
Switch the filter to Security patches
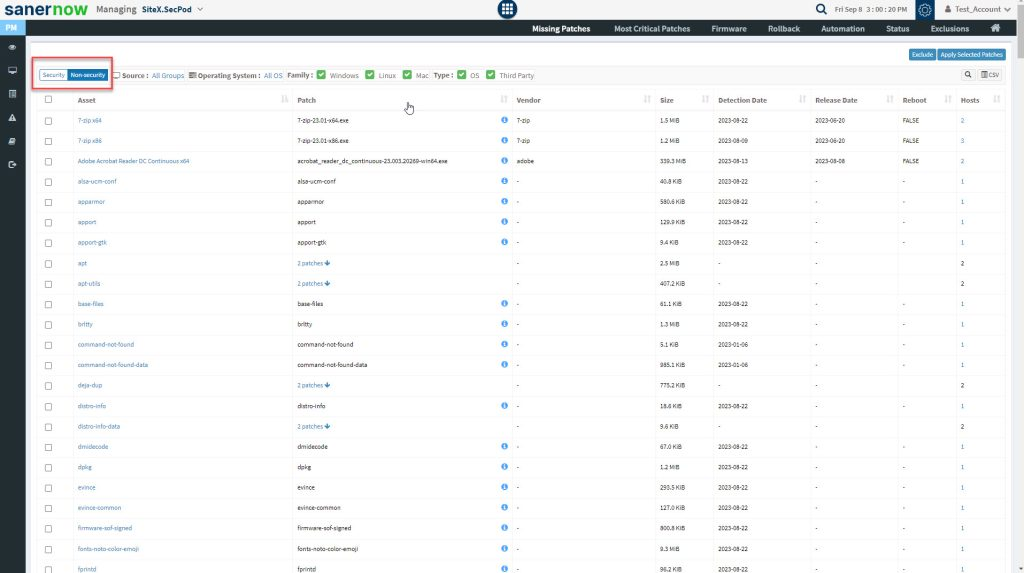(x=53, y=75)
